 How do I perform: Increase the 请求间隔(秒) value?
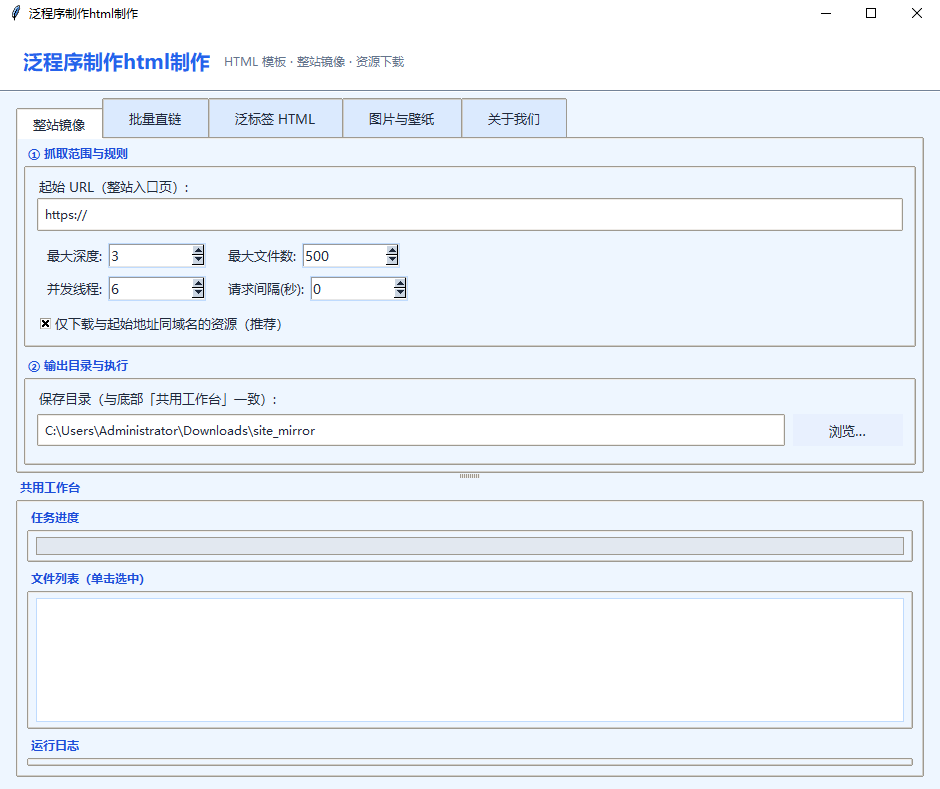pyautogui.click(x=400, y=283)
